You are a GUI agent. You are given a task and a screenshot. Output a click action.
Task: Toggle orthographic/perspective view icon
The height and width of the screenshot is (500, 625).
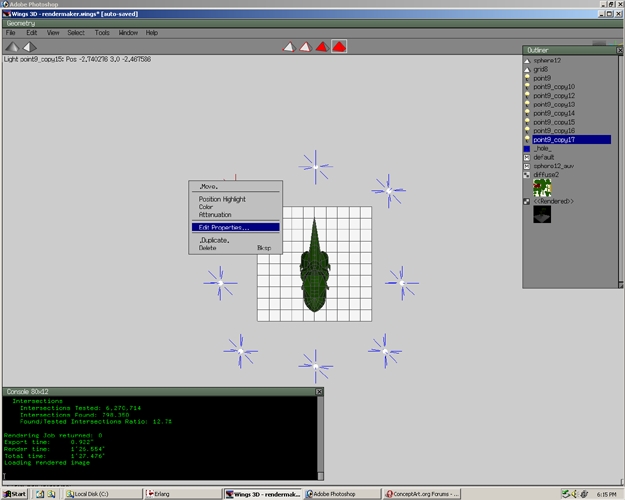(x=29, y=47)
